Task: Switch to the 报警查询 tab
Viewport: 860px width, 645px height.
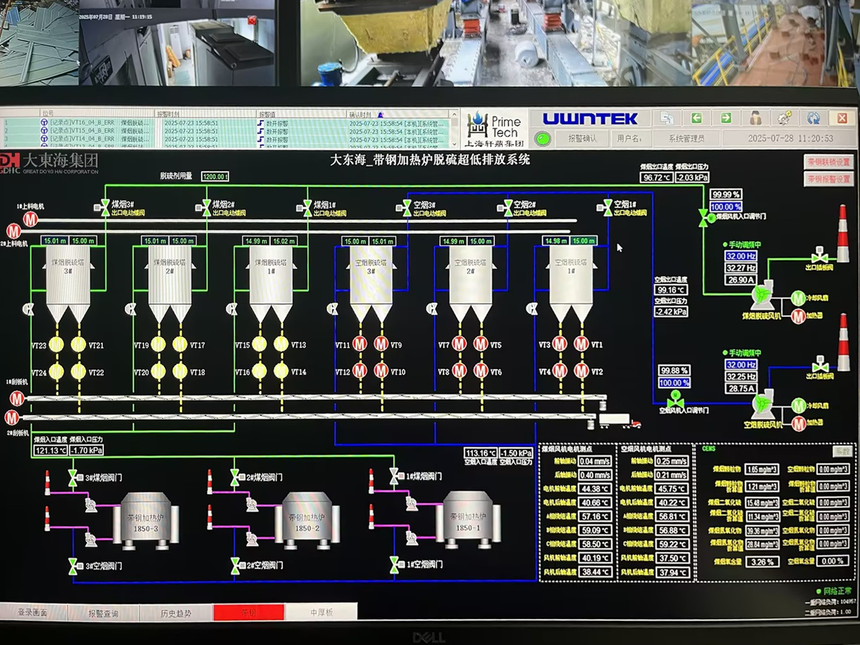Action: pyautogui.click(x=103, y=613)
